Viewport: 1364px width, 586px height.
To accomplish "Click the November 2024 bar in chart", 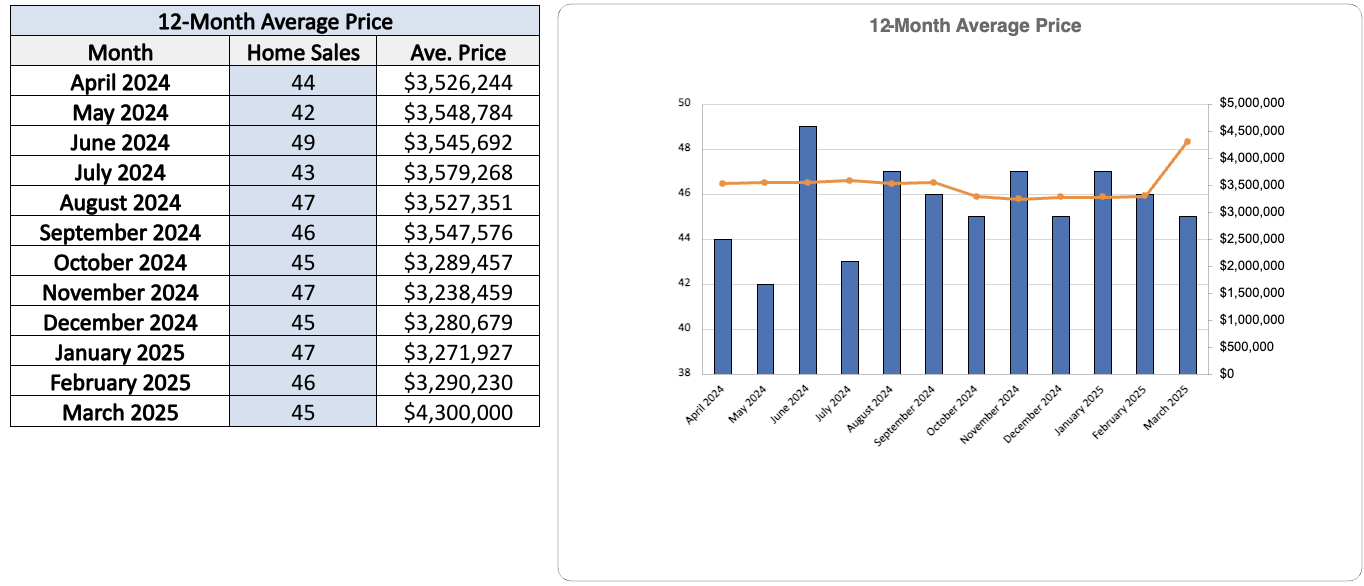I will point(1018,272).
